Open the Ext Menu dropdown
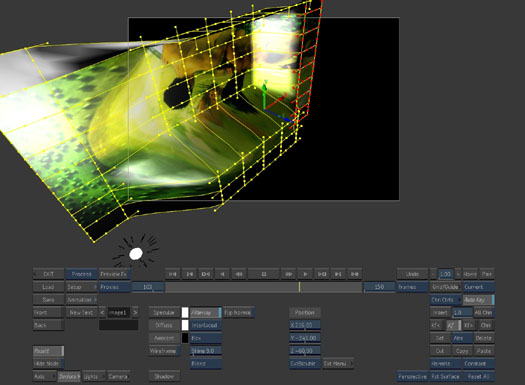The image size is (525, 385). pyautogui.click(x=338, y=364)
